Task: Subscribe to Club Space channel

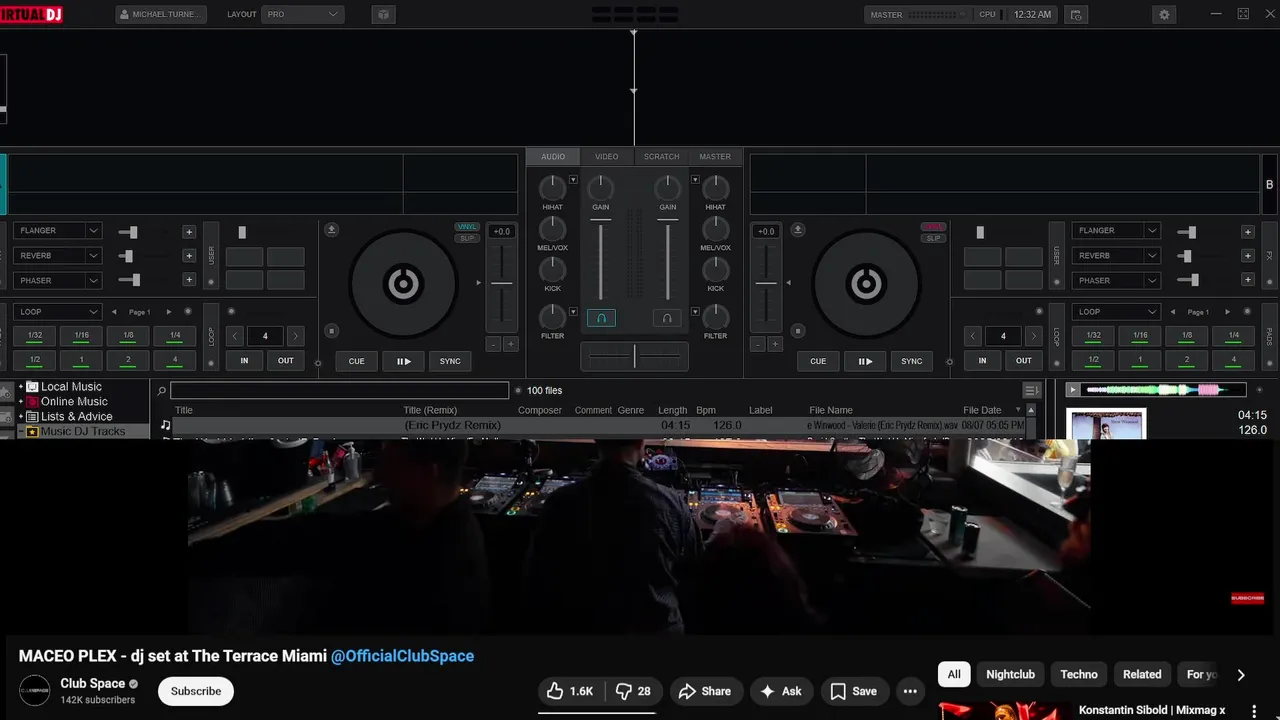Action: pos(196,691)
